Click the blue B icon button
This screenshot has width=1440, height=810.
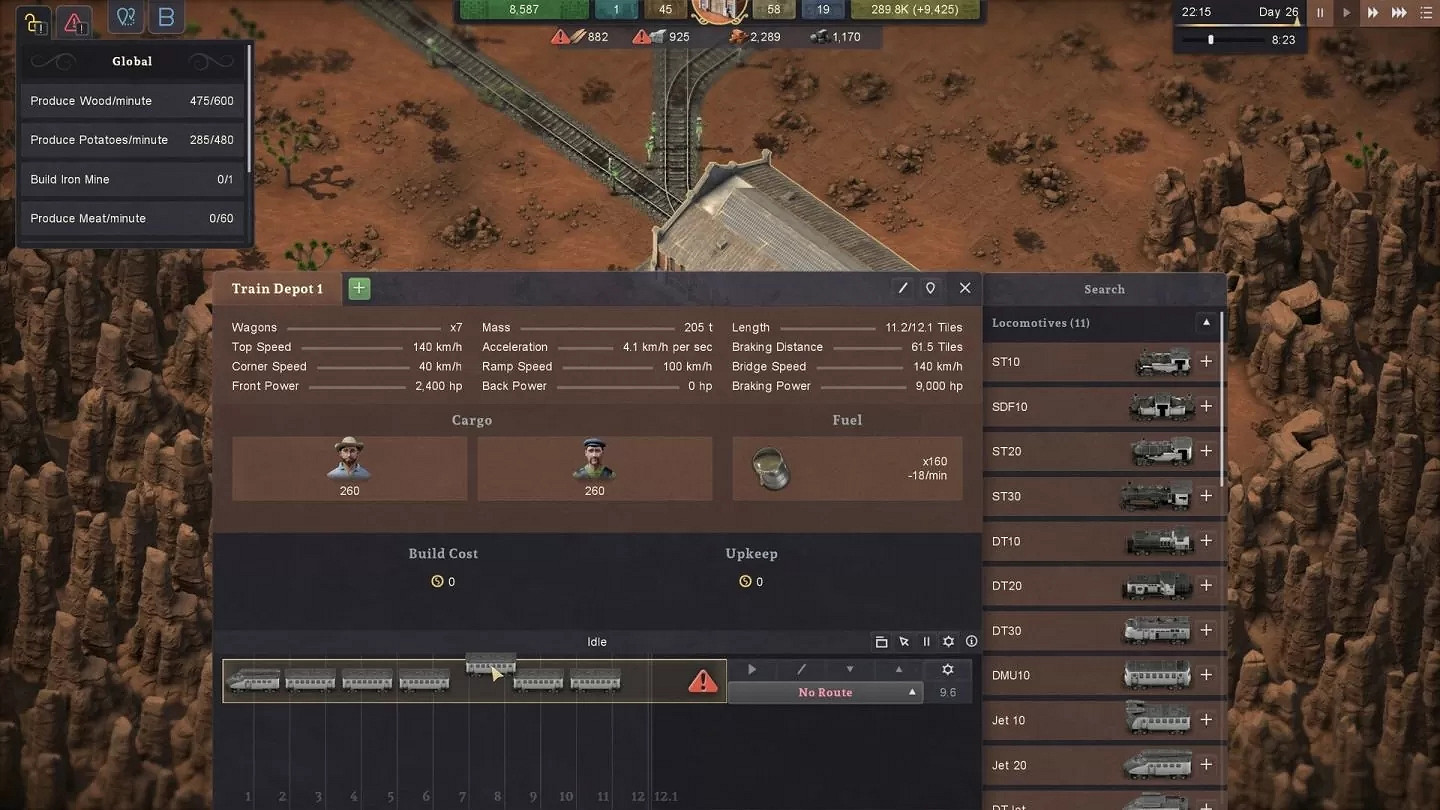pos(166,18)
